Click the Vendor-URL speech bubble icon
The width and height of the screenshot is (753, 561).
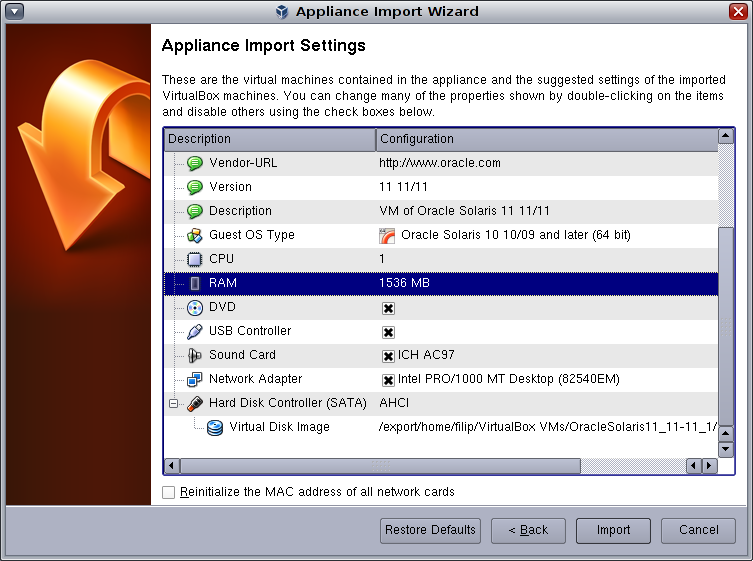[x=194, y=163]
